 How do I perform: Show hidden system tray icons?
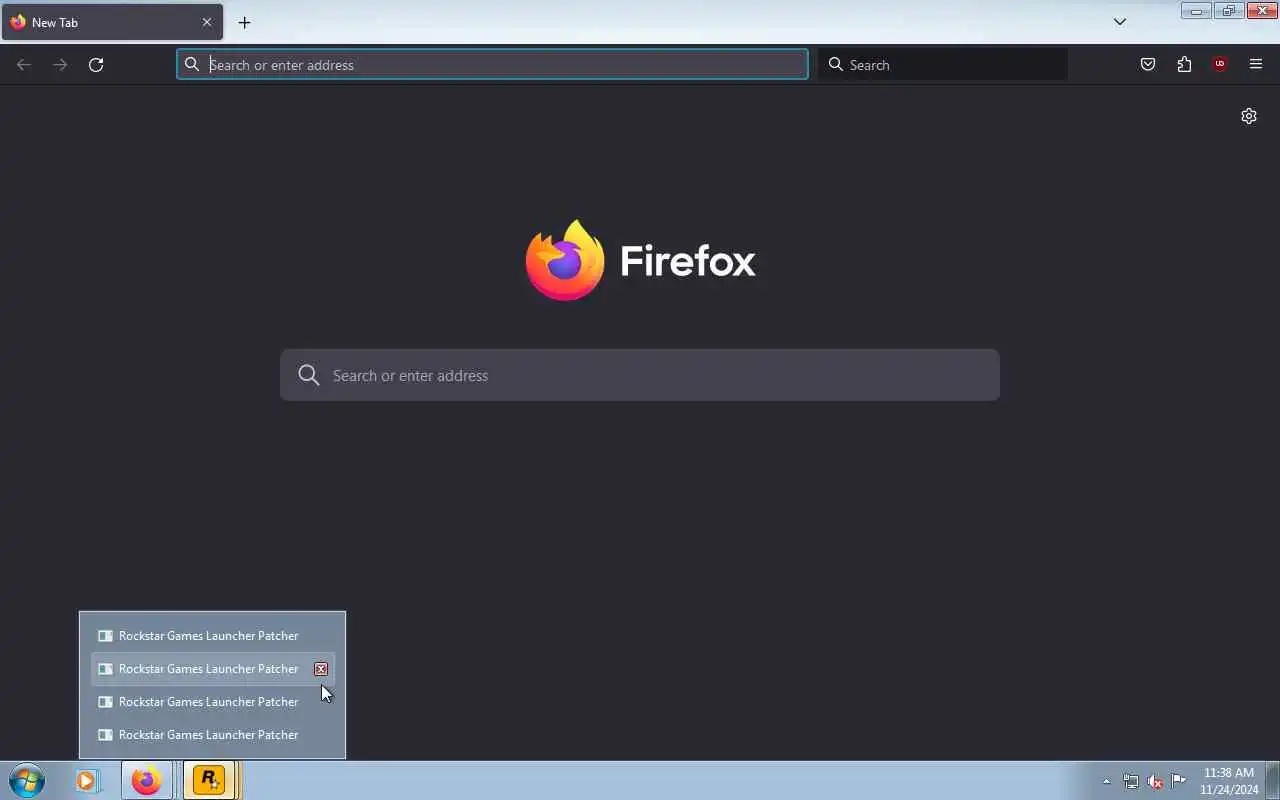1106,781
